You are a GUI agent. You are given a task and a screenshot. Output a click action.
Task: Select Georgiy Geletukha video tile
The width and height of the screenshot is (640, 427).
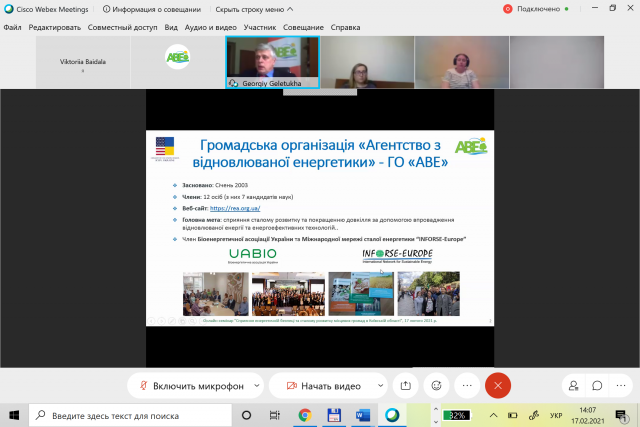point(273,62)
